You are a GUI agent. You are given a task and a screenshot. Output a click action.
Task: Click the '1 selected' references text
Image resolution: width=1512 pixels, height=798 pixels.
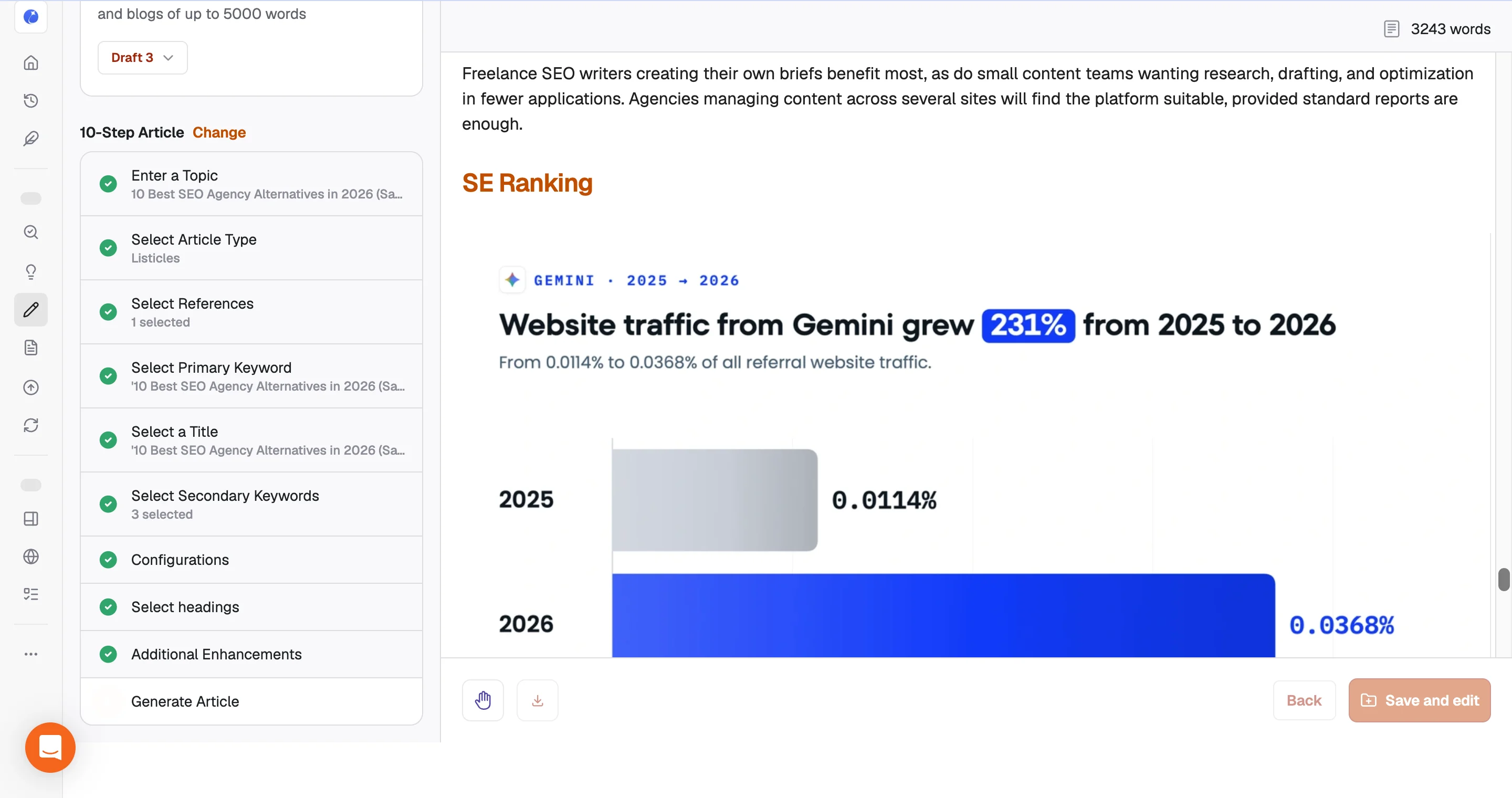coord(160,322)
